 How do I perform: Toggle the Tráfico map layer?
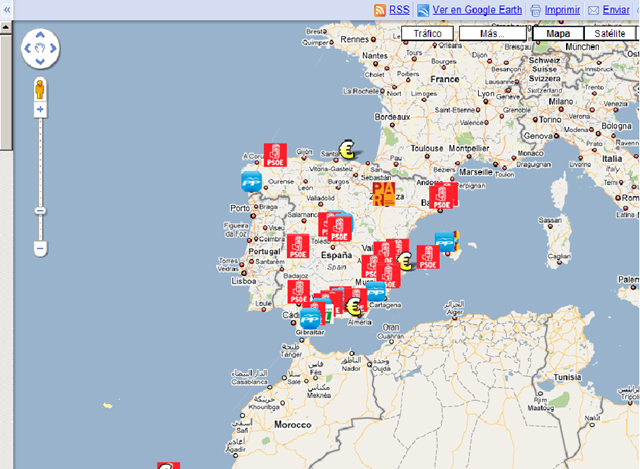[427, 33]
